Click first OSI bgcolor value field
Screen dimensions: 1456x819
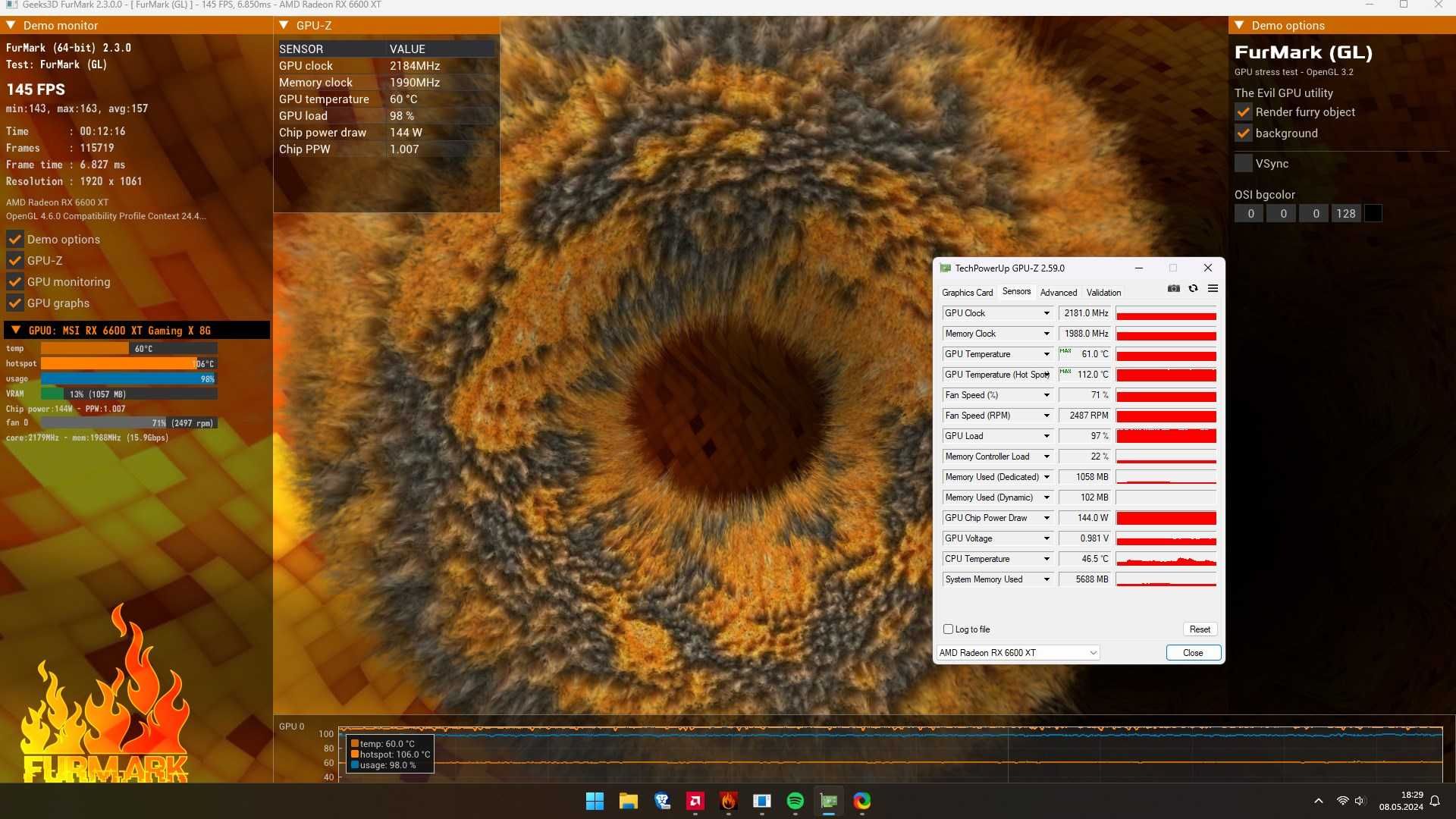click(x=1250, y=214)
